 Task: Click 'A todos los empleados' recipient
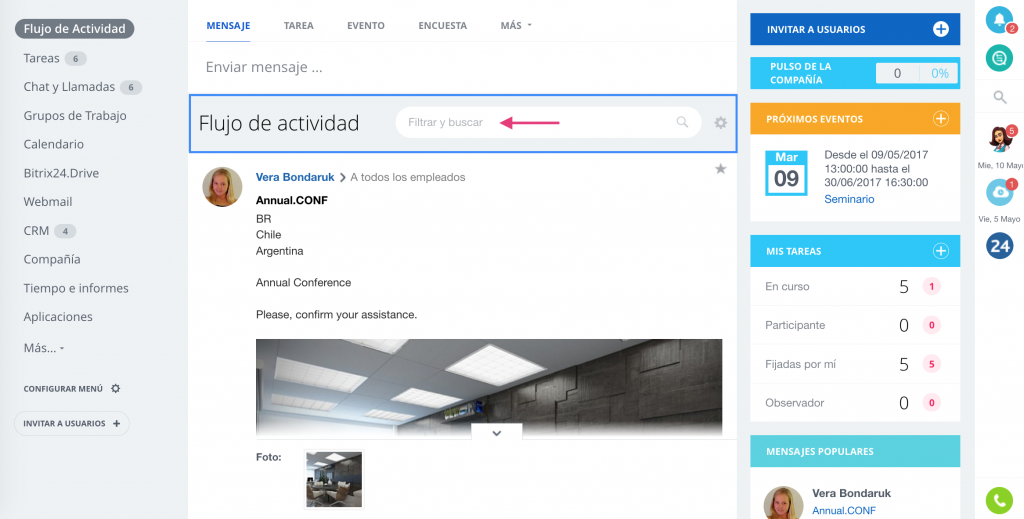pyautogui.click(x=408, y=177)
